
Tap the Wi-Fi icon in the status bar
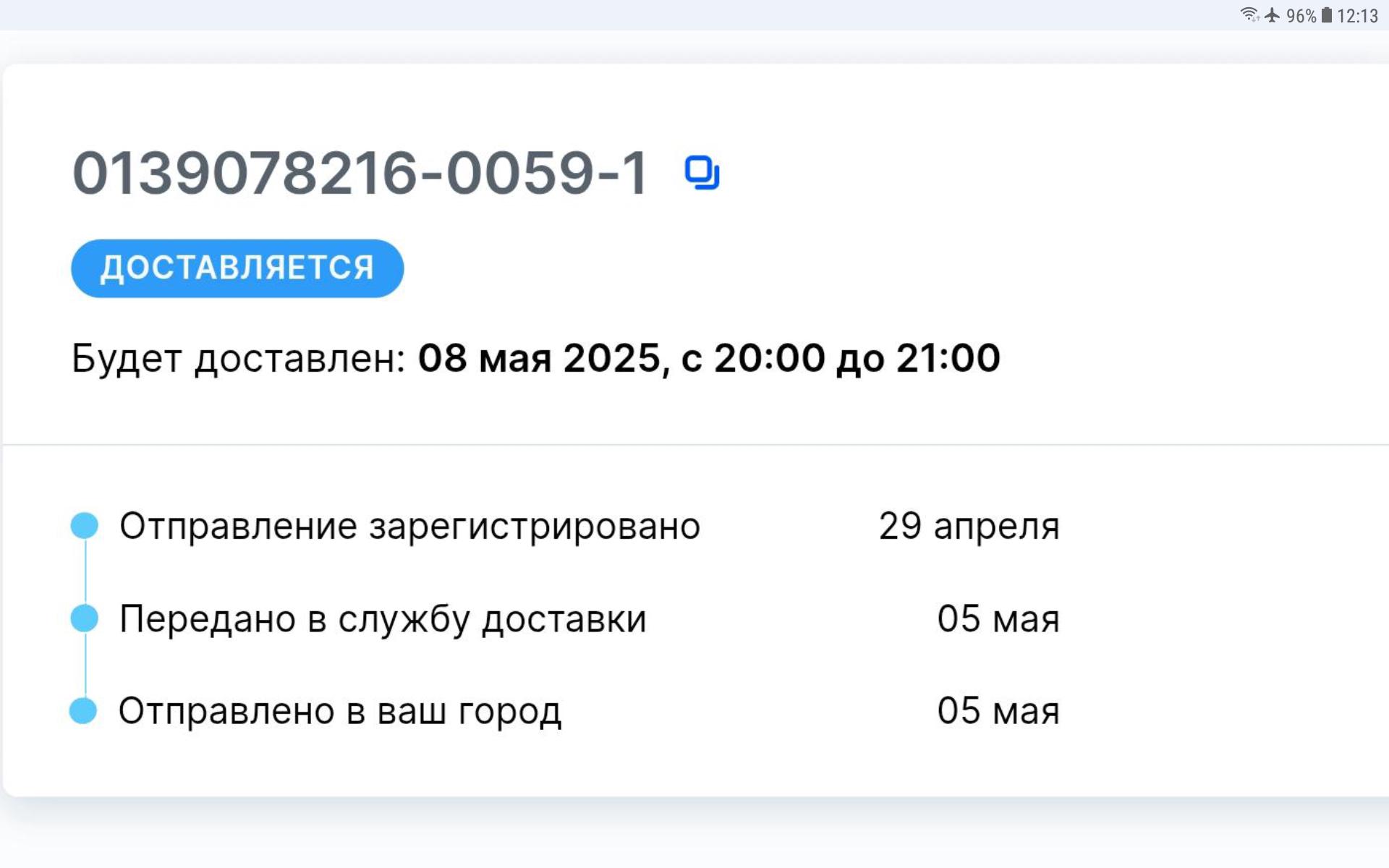pyautogui.click(x=1249, y=15)
